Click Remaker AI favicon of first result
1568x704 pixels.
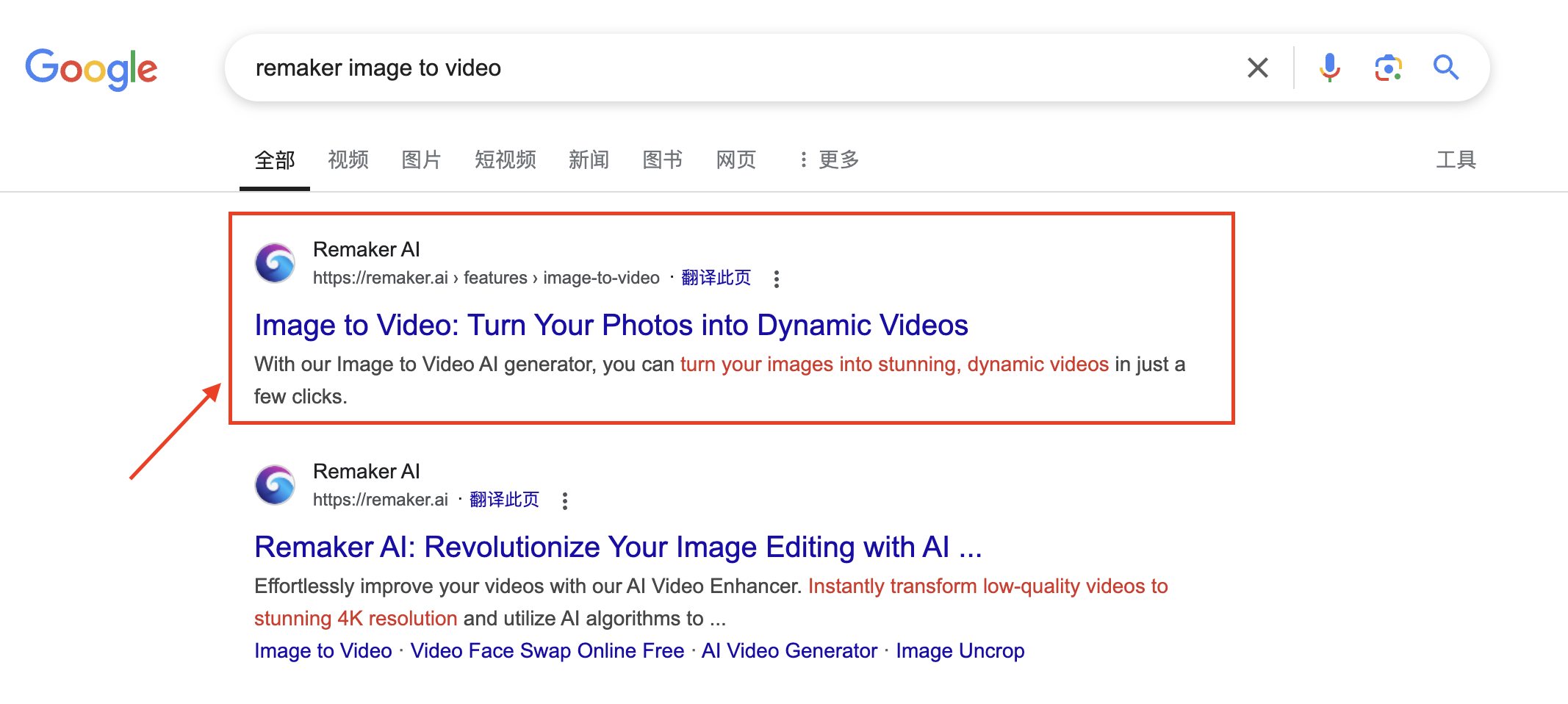(x=275, y=263)
